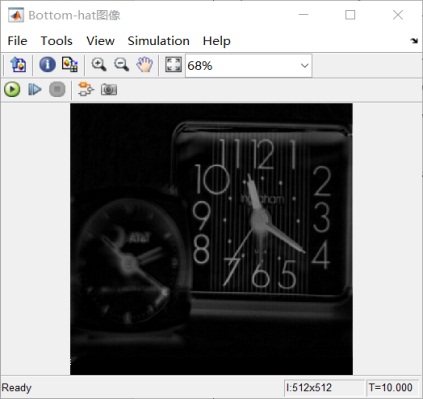Click the Video Information (i) icon

47,64
